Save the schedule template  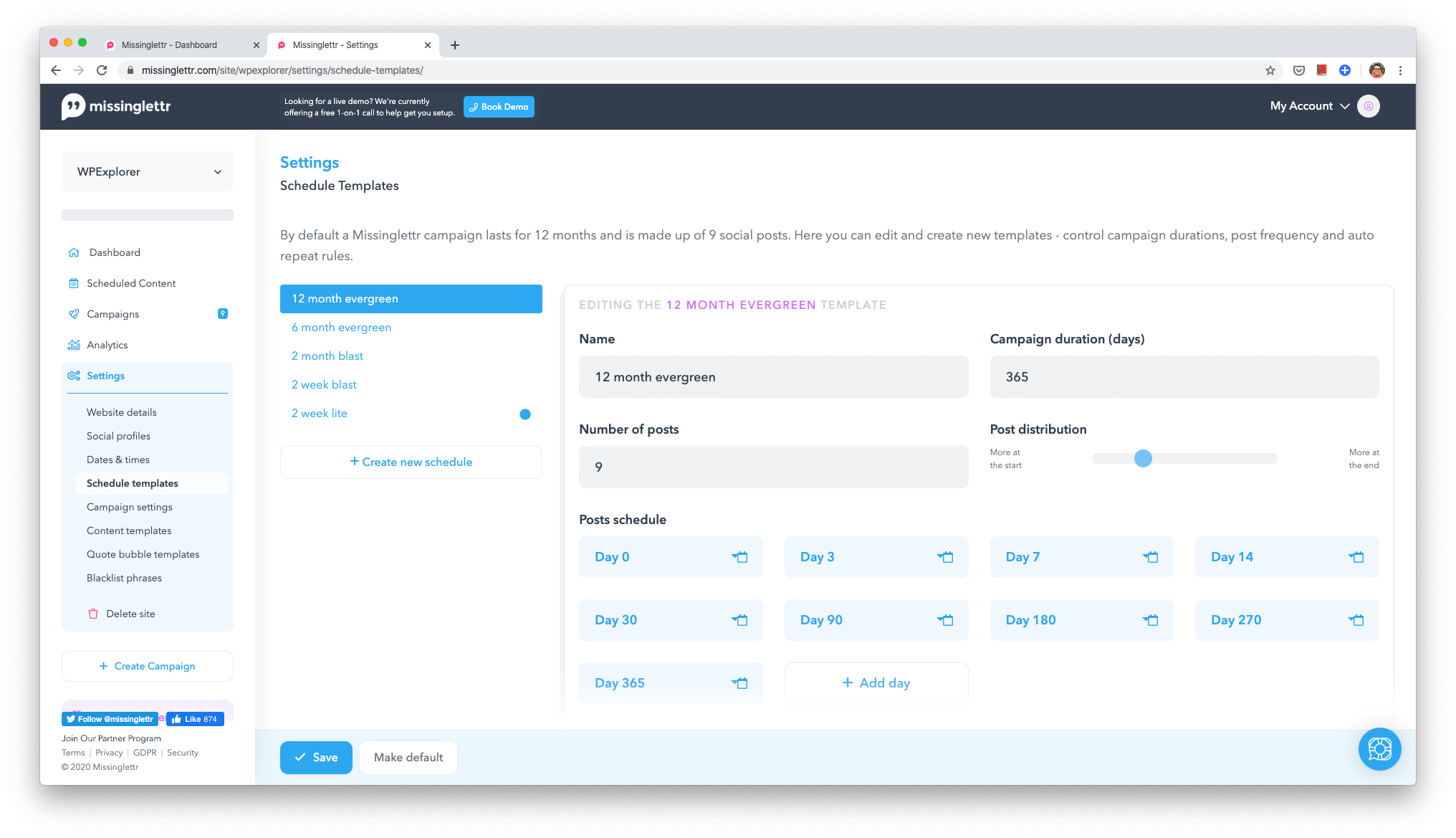click(x=316, y=758)
